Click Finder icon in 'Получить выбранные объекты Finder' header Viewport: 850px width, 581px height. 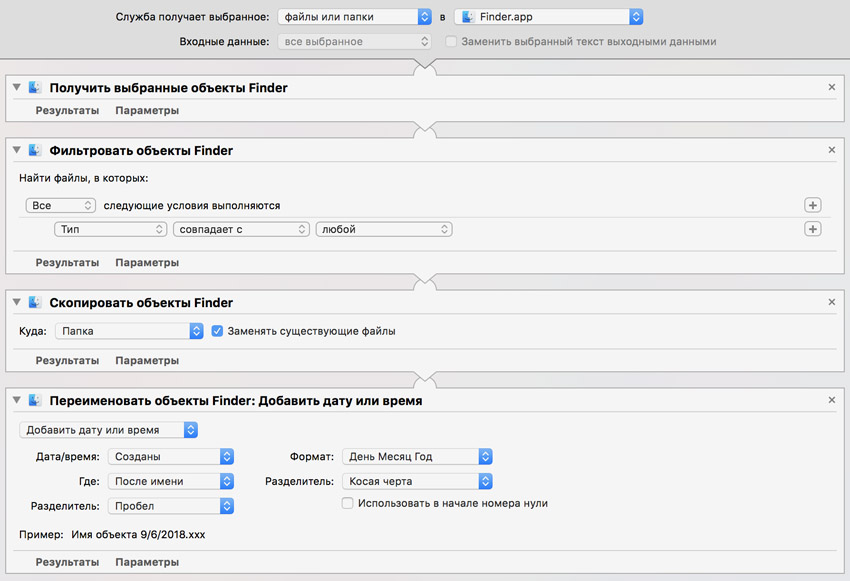click(x=36, y=88)
